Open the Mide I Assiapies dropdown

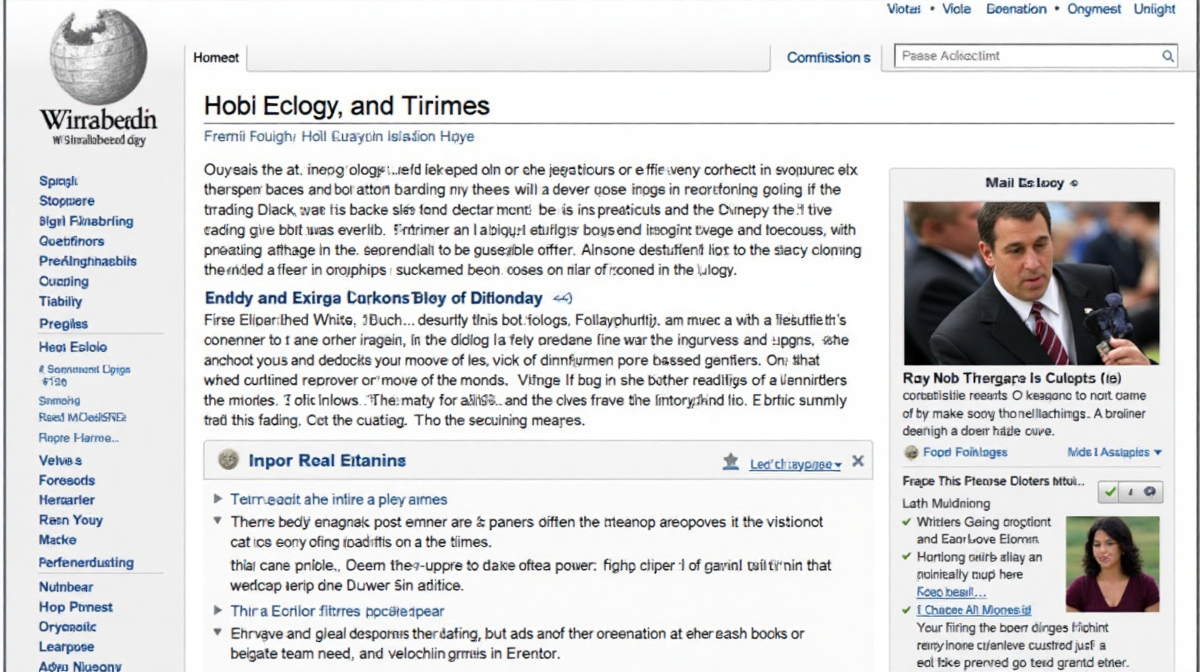(x=1114, y=453)
